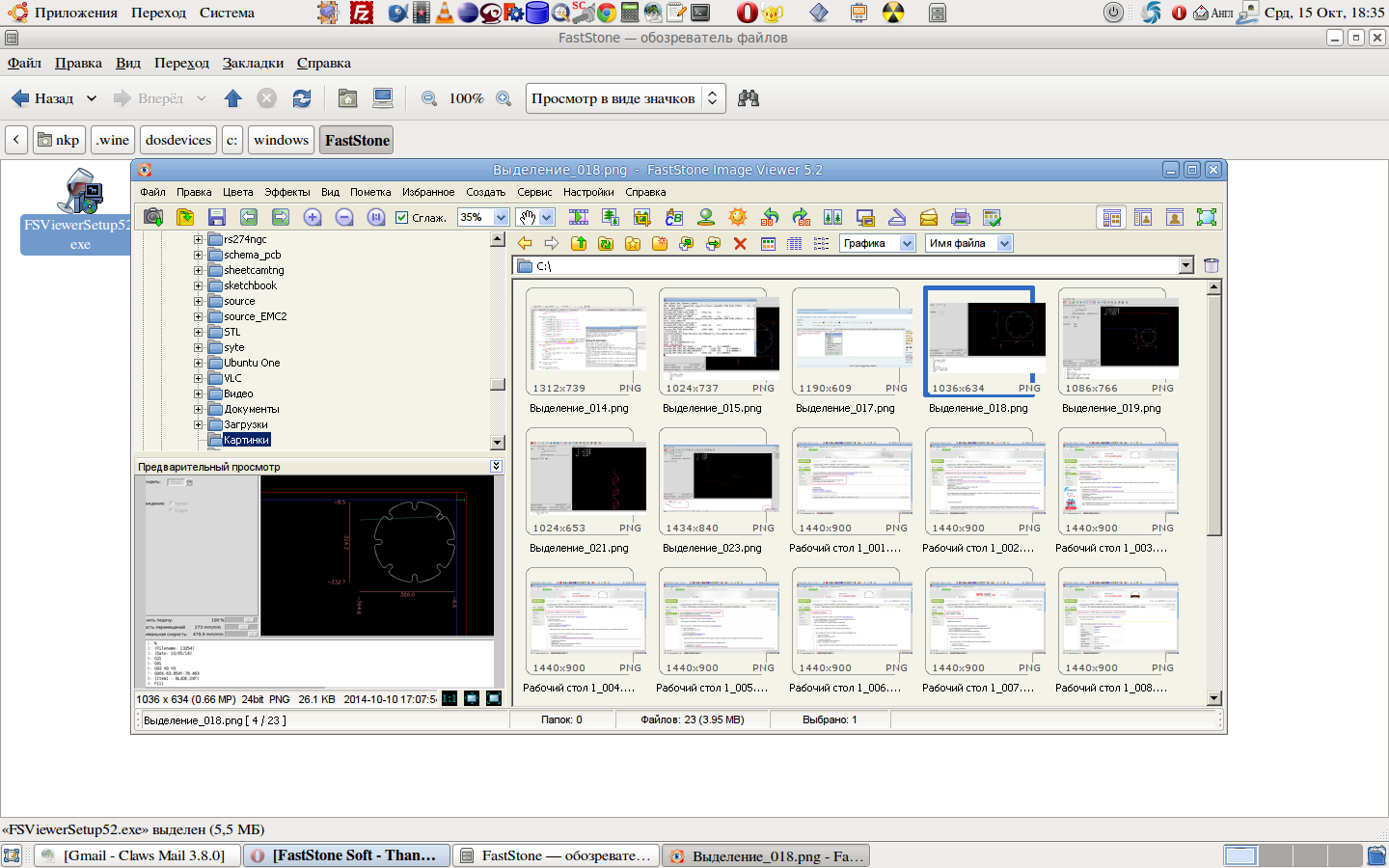The image size is (1389, 868).
Task: Toggle the Сглаж. smoothing checkbox
Action: [x=402, y=218]
